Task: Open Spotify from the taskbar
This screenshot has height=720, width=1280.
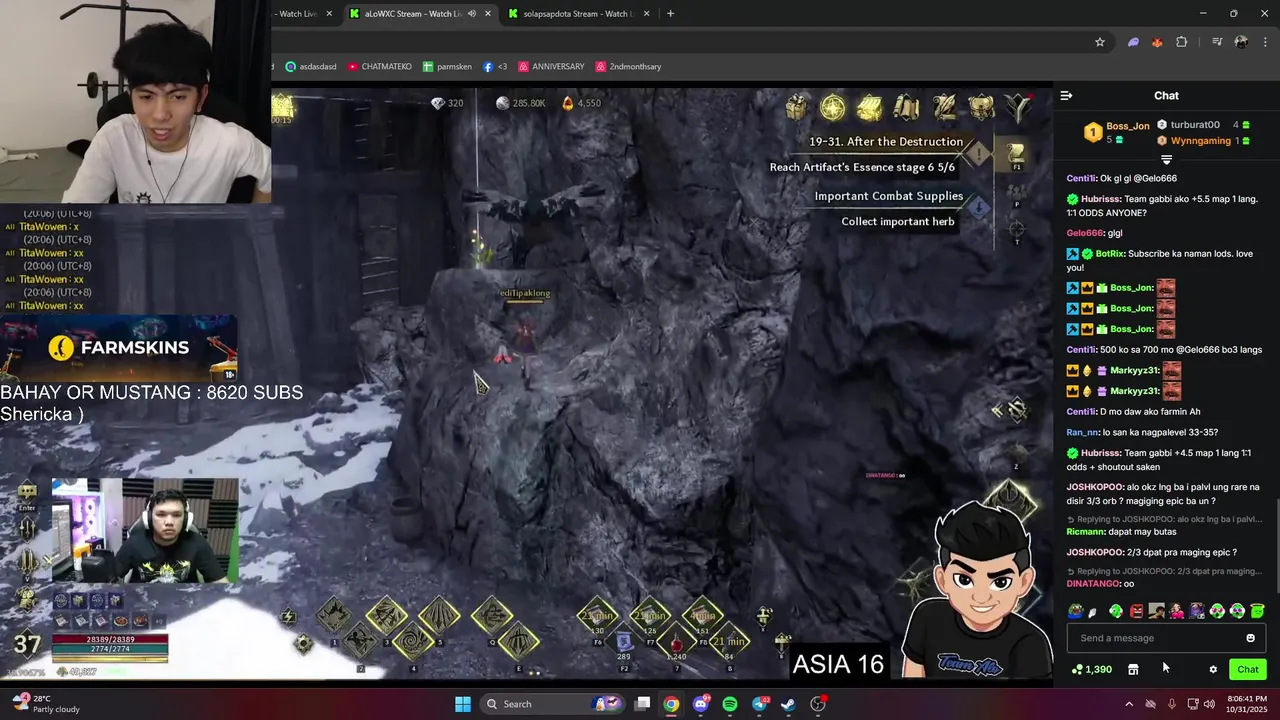Action: [730, 704]
